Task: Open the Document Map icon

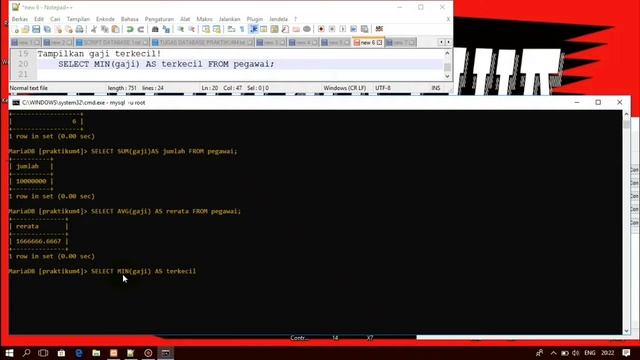Action: click(x=274, y=29)
